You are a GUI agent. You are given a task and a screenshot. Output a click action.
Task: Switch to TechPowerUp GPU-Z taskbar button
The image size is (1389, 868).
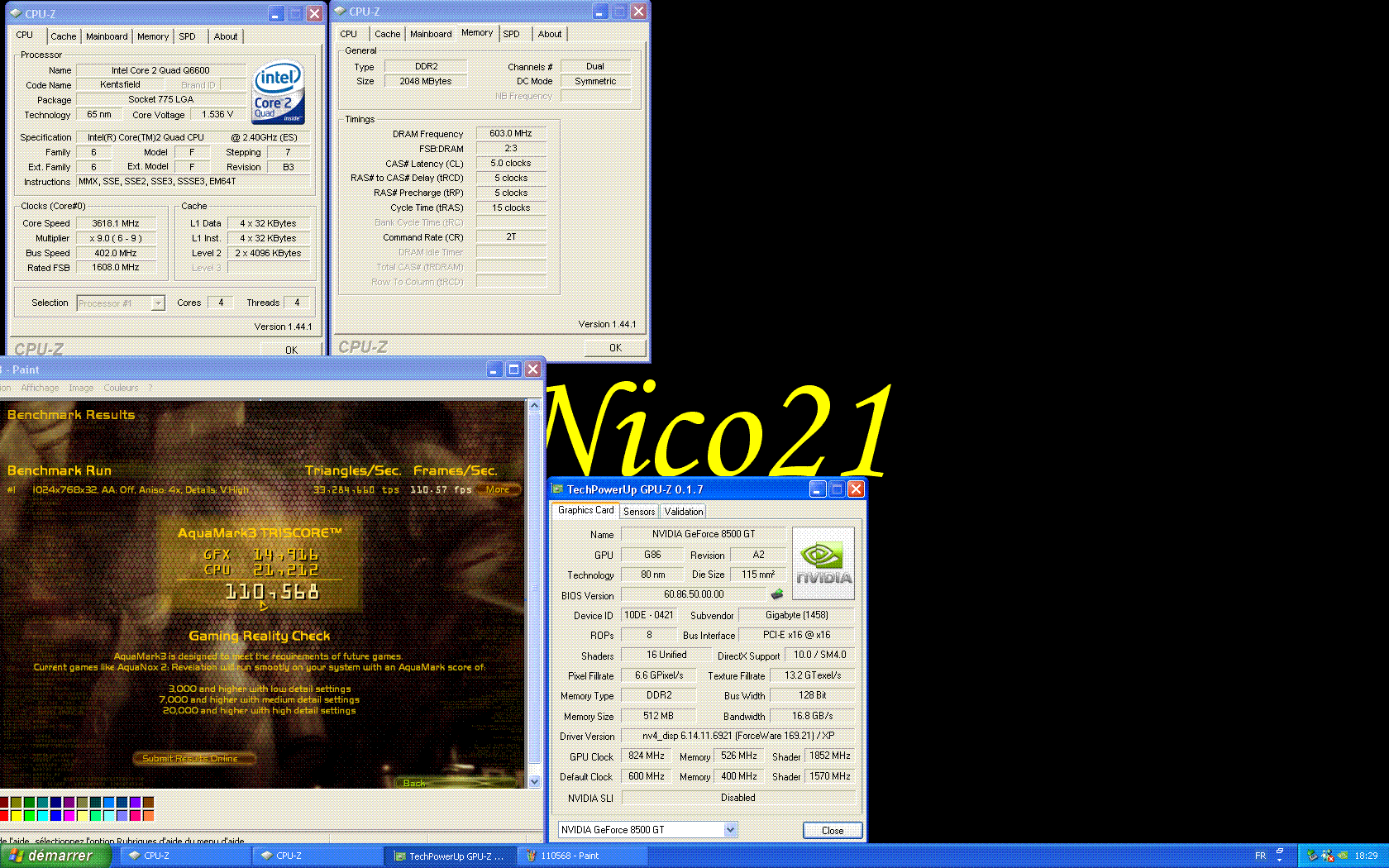(x=451, y=856)
